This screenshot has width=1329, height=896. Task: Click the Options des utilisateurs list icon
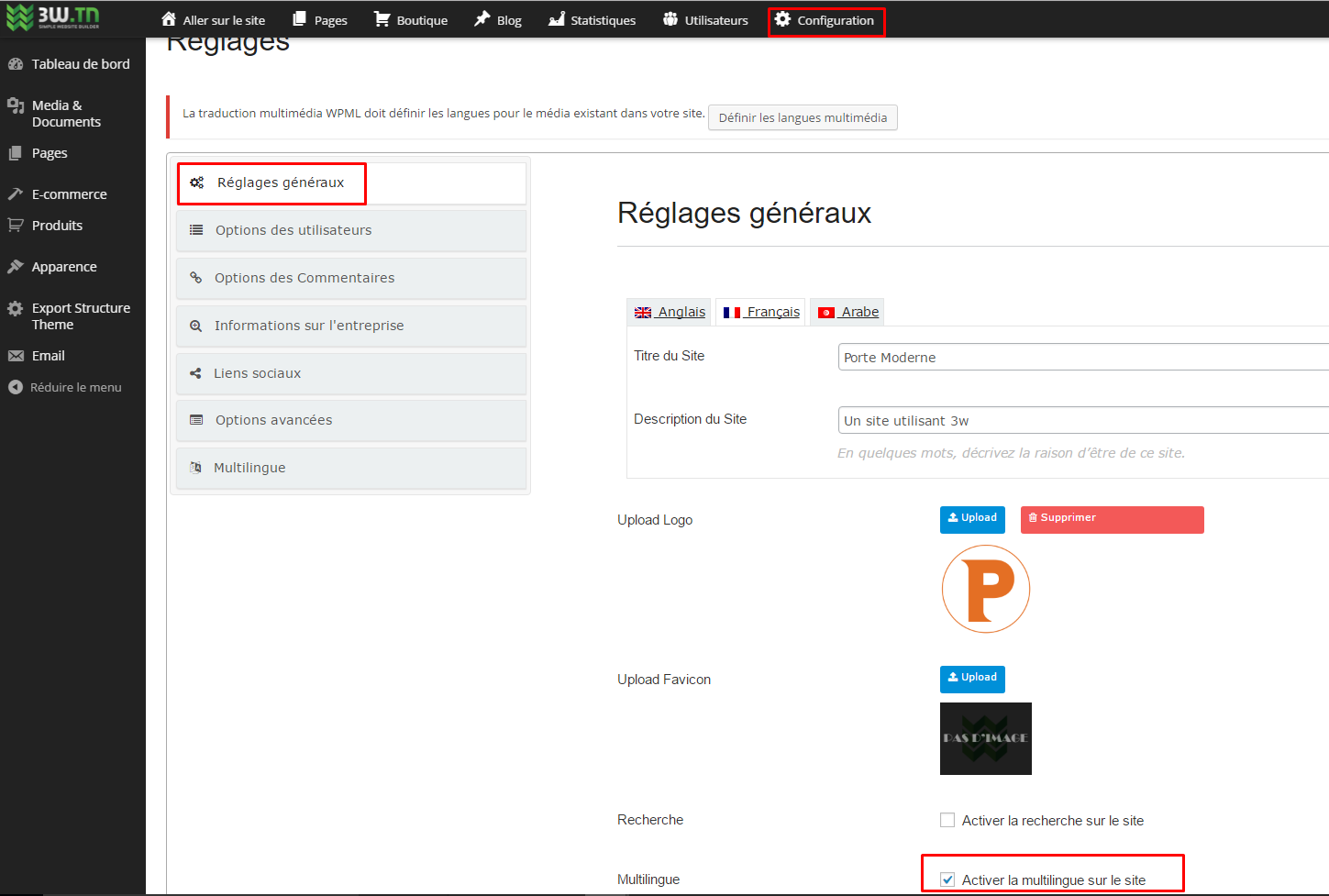coord(196,230)
